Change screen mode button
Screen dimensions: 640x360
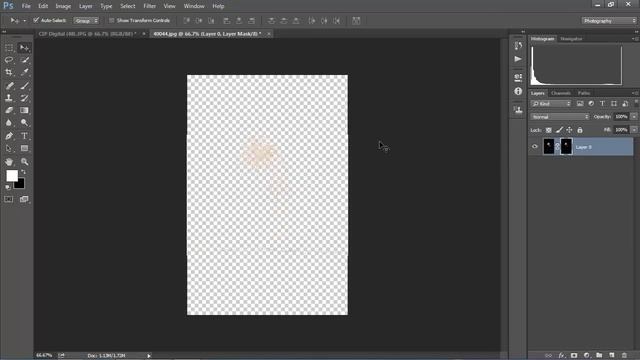[x=24, y=199]
